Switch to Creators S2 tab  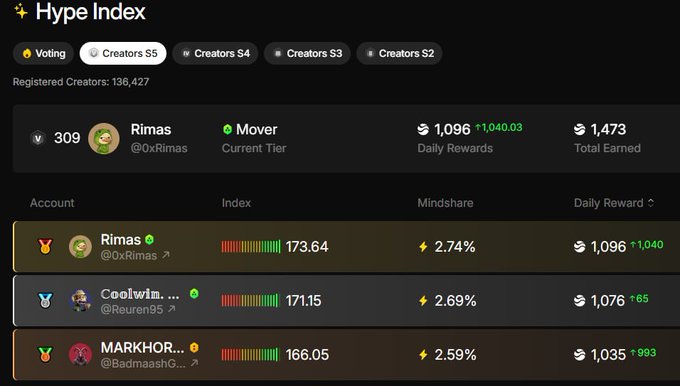coord(399,53)
